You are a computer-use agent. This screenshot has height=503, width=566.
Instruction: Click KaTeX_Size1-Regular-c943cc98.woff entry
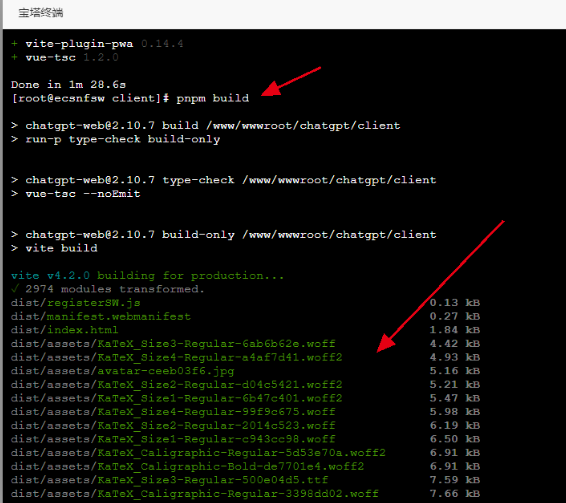pyautogui.click(x=173, y=439)
